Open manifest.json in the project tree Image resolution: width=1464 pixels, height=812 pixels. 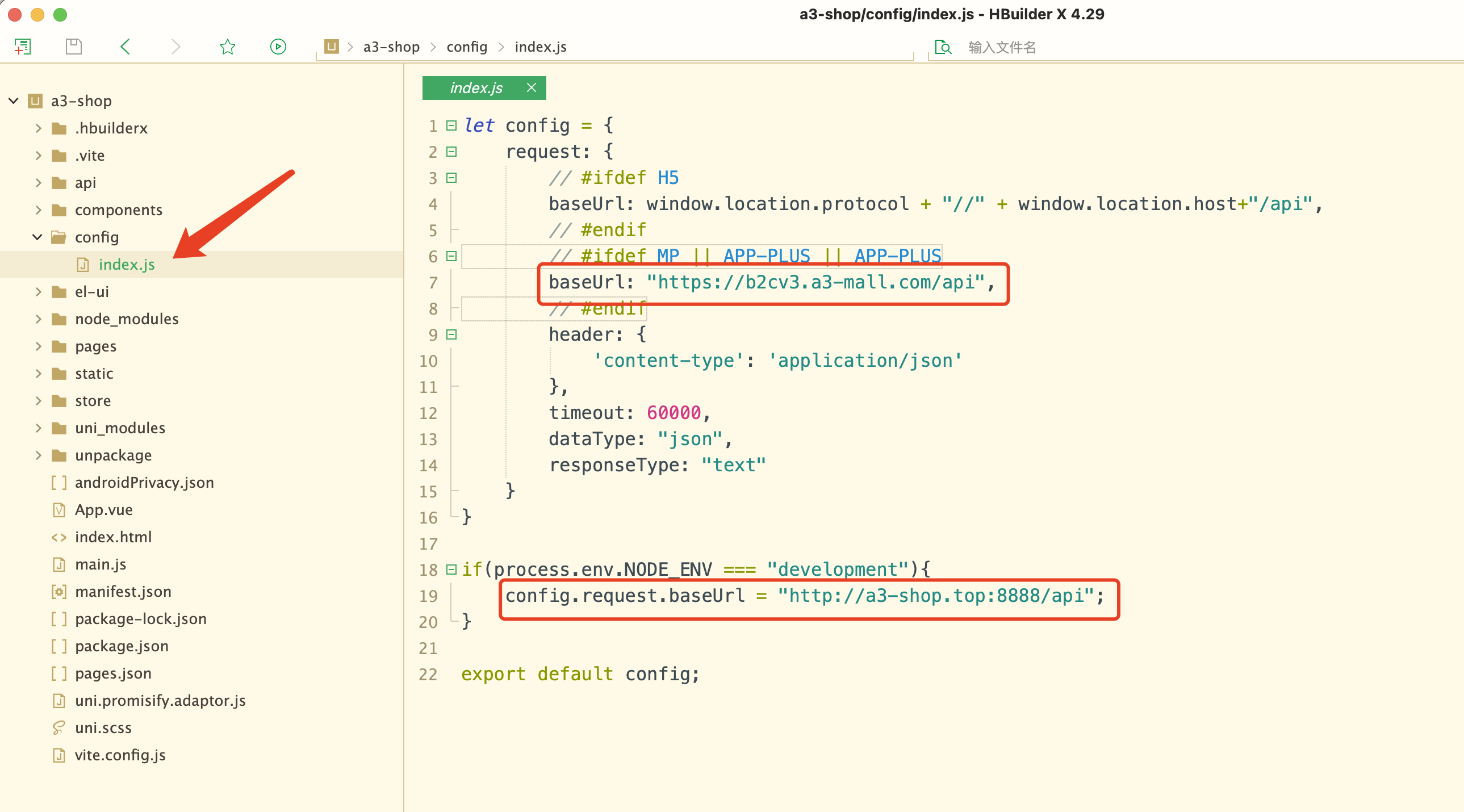tap(123, 592)
